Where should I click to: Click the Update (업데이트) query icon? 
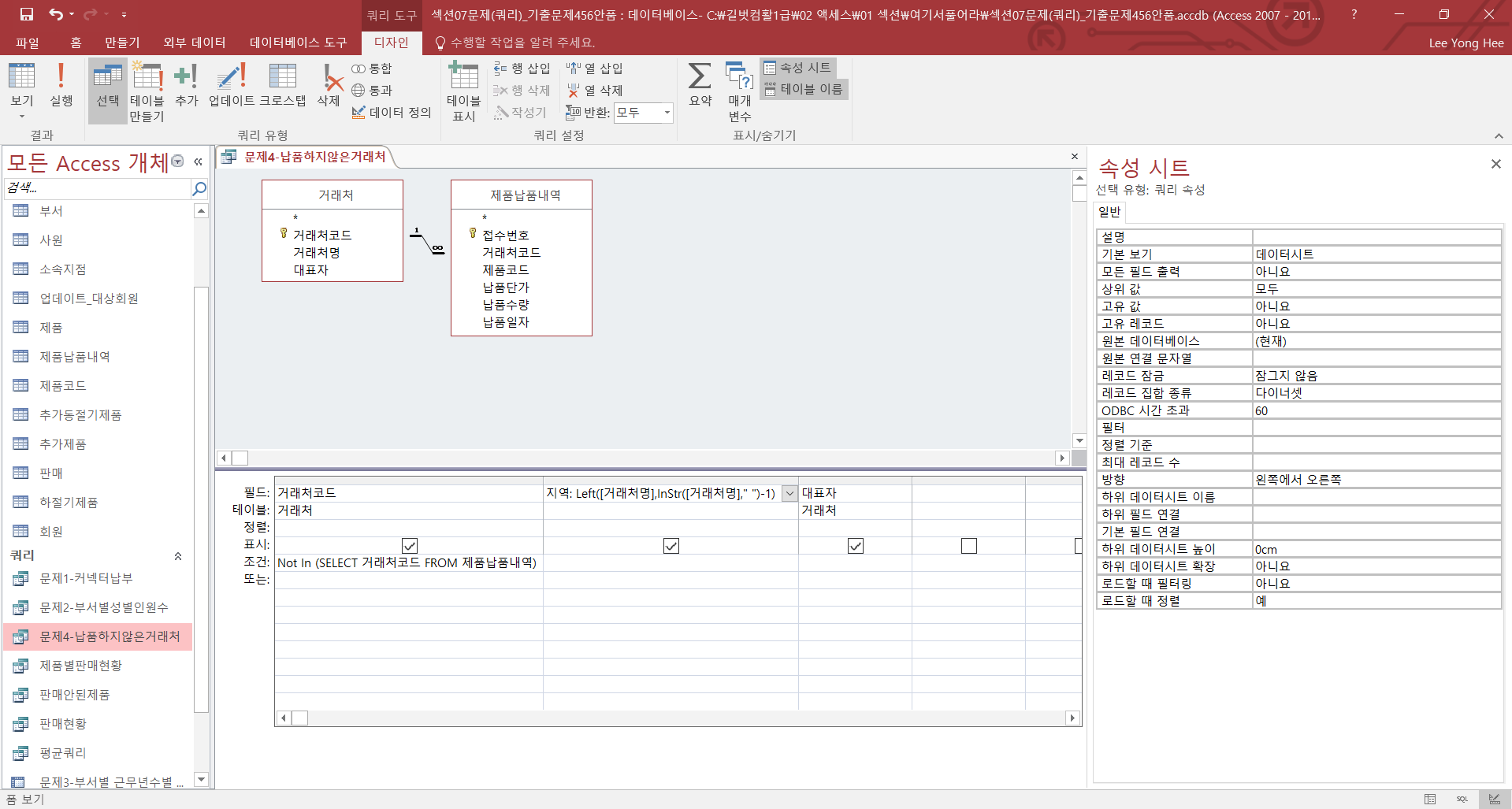[x=231, y=85]
